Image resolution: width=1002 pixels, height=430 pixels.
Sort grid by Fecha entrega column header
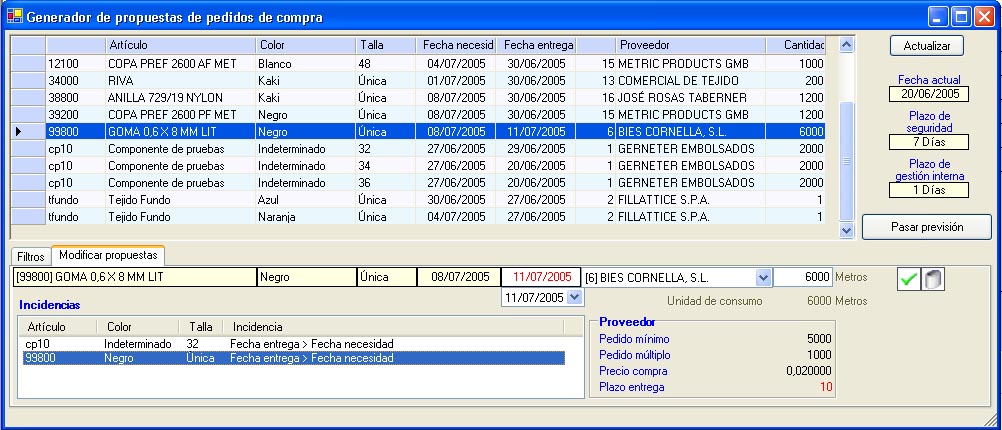coord(537,45)
